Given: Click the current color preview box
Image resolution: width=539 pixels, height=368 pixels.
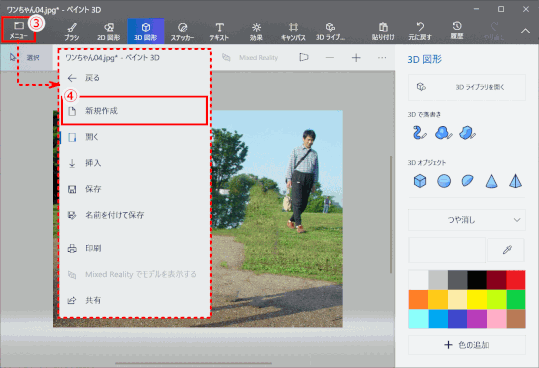Looking at the screenshot, I should (x=447, y=250).
